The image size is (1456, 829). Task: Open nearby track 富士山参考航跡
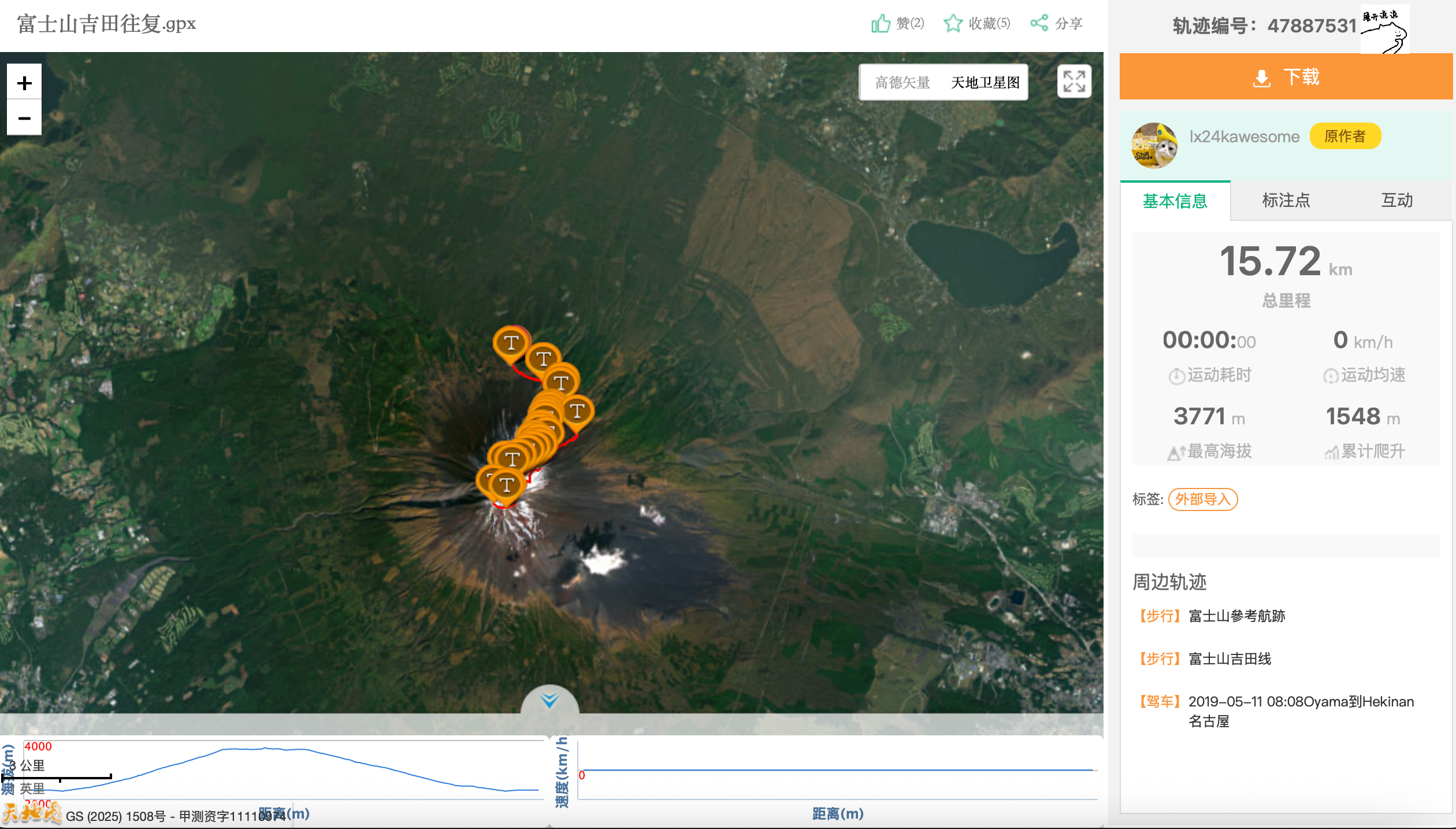pyautogui.click(x=1236, y=616)
